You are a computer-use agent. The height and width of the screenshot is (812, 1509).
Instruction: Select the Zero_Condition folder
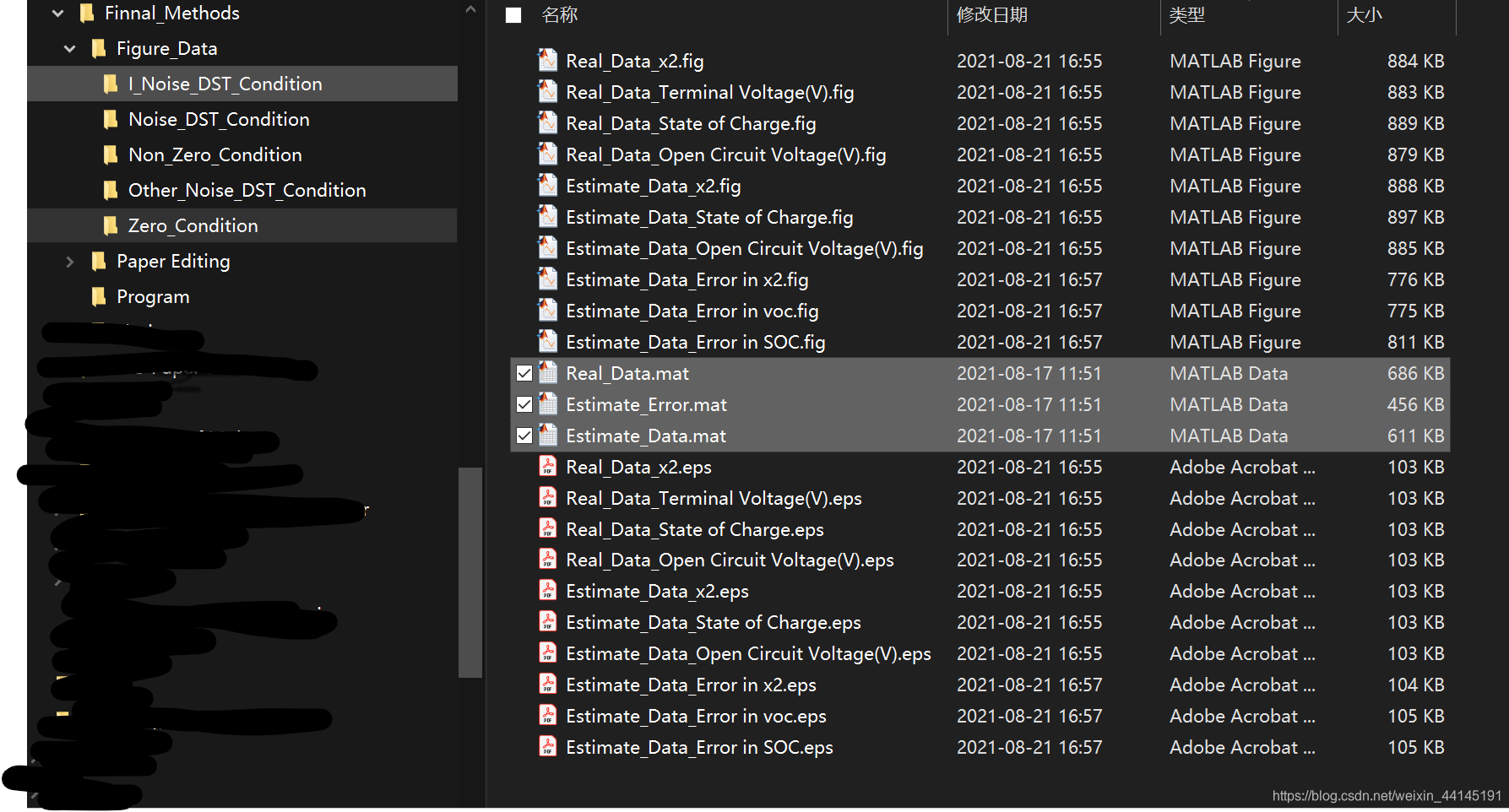pos(242,225)
